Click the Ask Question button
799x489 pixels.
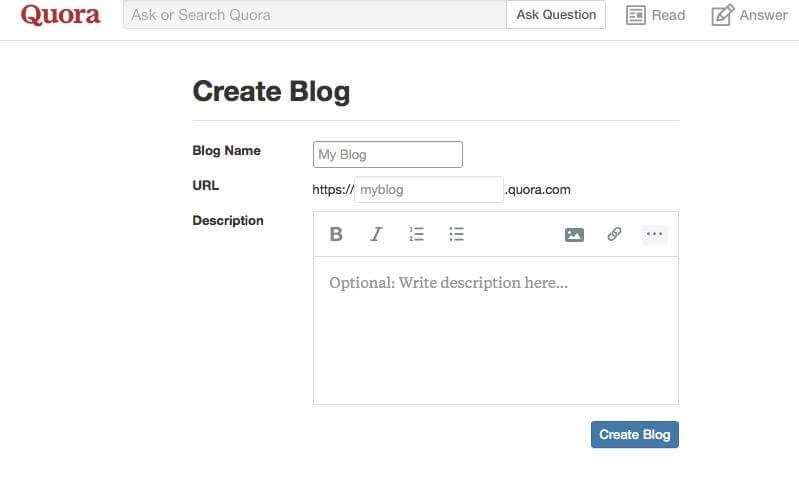[x=556, y=15]
